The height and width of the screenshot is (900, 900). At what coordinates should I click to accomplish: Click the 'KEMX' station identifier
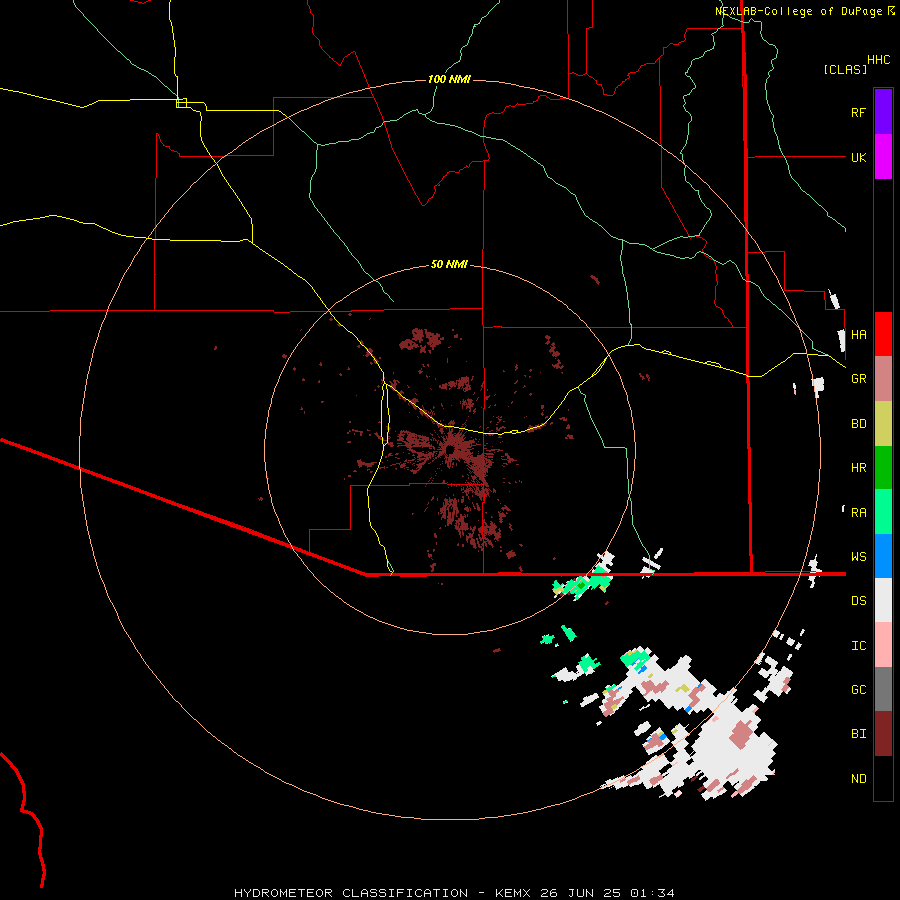(513, 893)
